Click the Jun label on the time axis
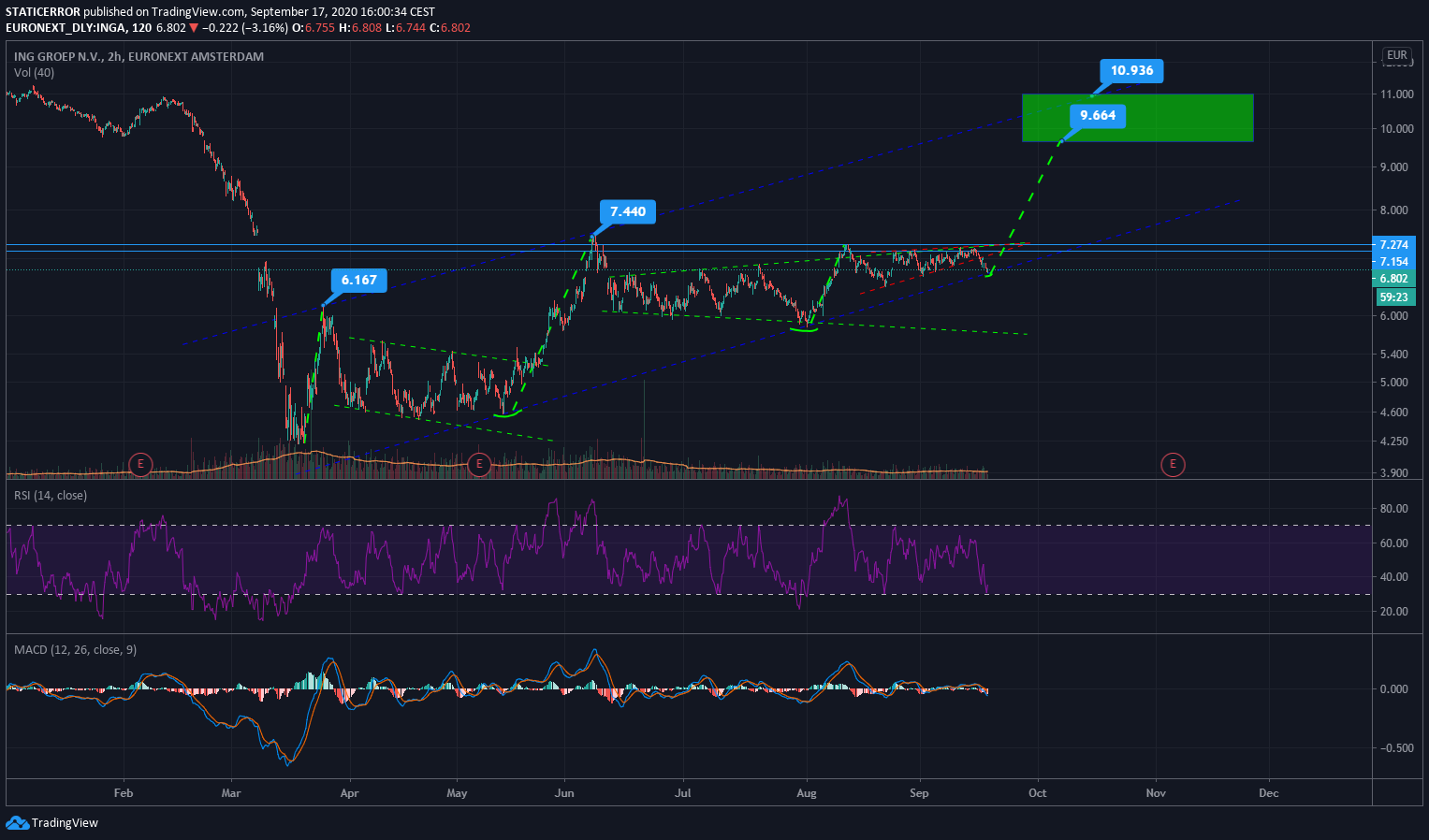 coord(564,793)
